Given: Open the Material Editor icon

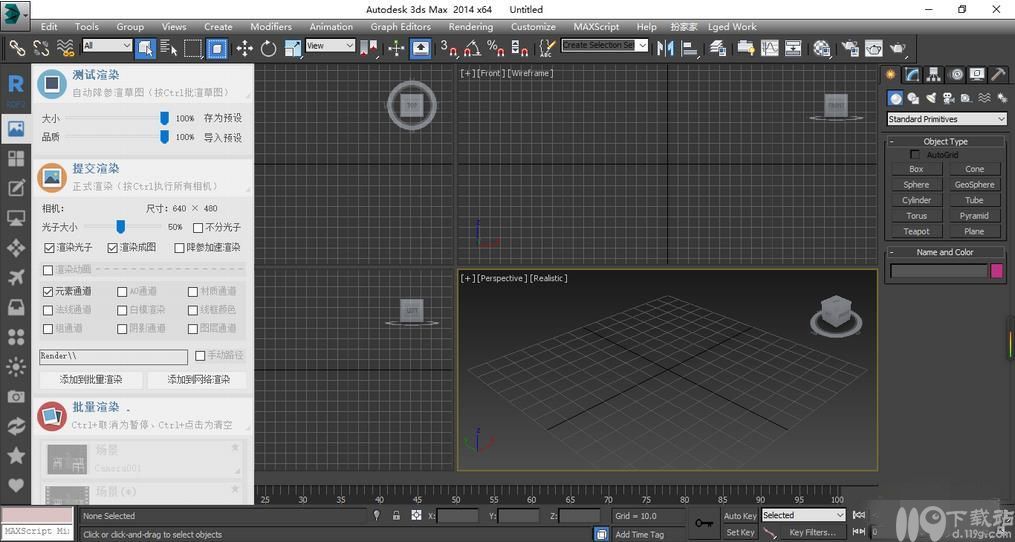Looking at the screenshot, I should pos(821,47).
